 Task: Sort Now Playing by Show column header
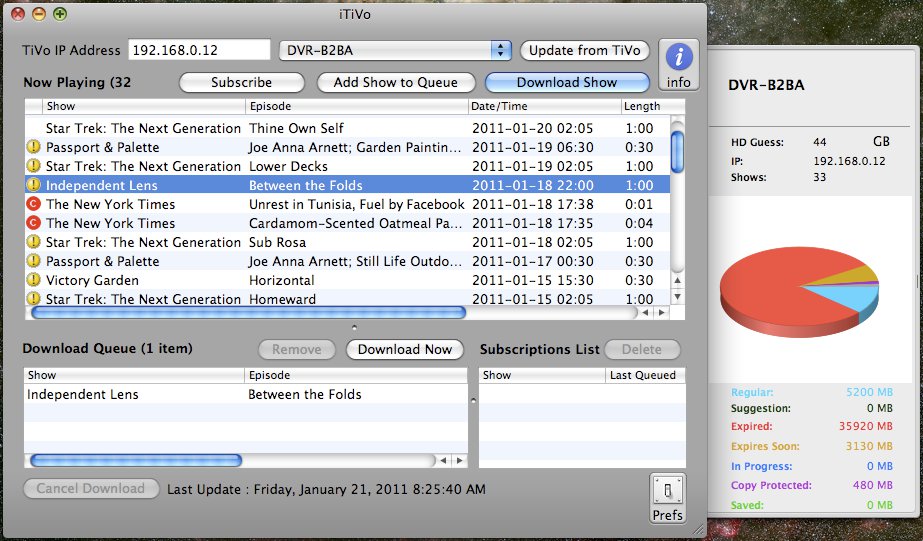click(x=144, y=106)
